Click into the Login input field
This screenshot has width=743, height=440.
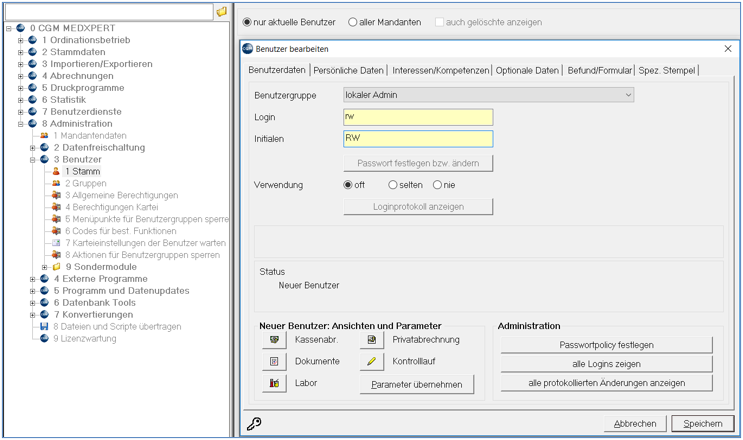pyautogui.click(x=418, y=117)
